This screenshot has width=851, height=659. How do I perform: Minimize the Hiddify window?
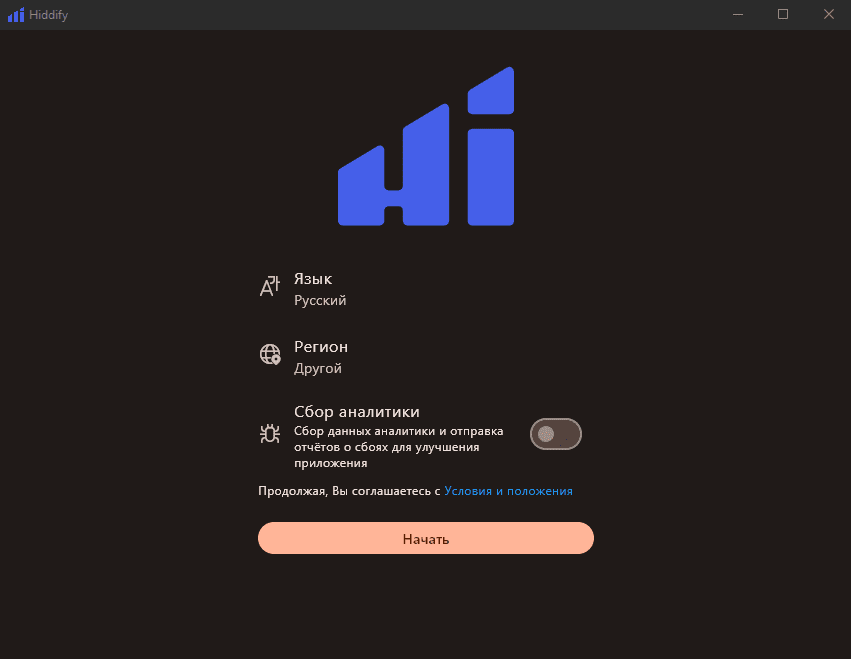[x=737, y=14]
